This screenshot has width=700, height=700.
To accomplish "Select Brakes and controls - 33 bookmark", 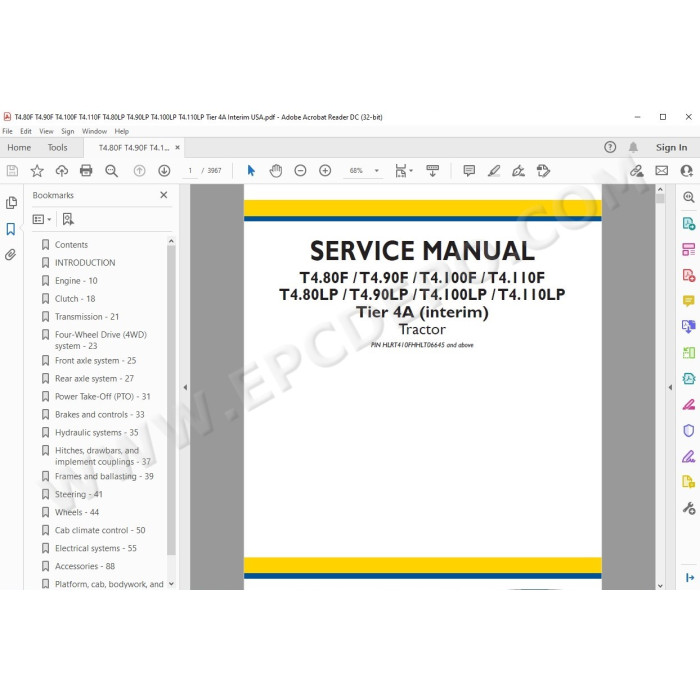I will coord(100,414).
